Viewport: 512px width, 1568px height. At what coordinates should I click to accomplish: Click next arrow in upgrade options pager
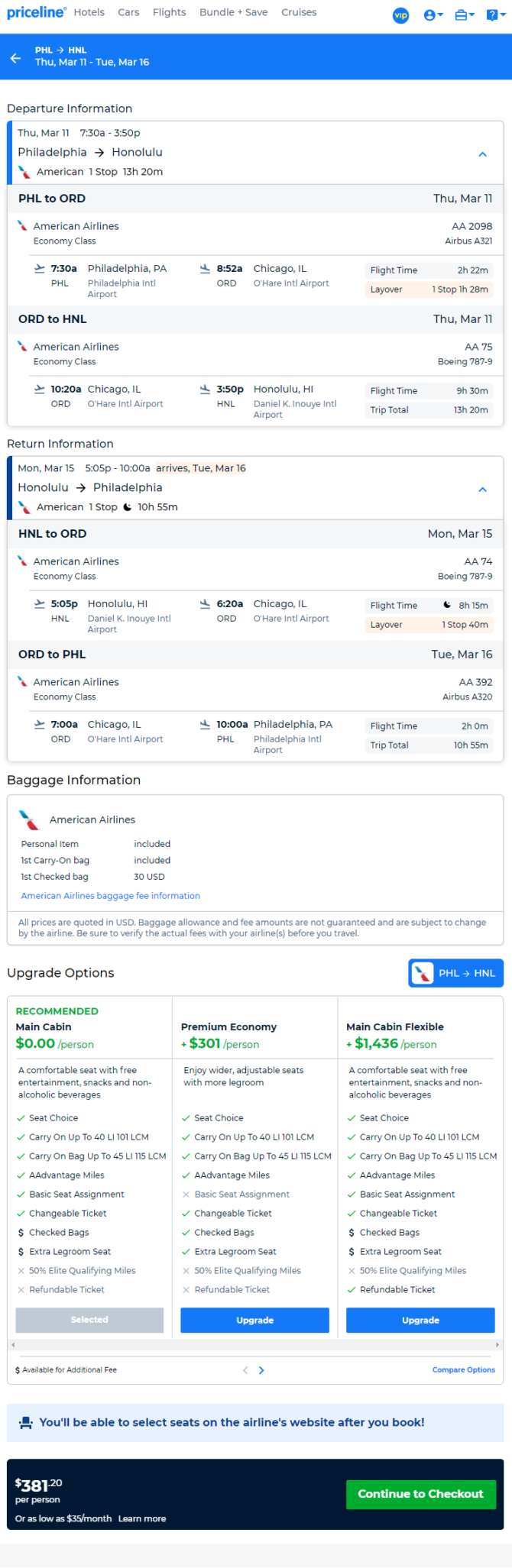pos(261,1370)
